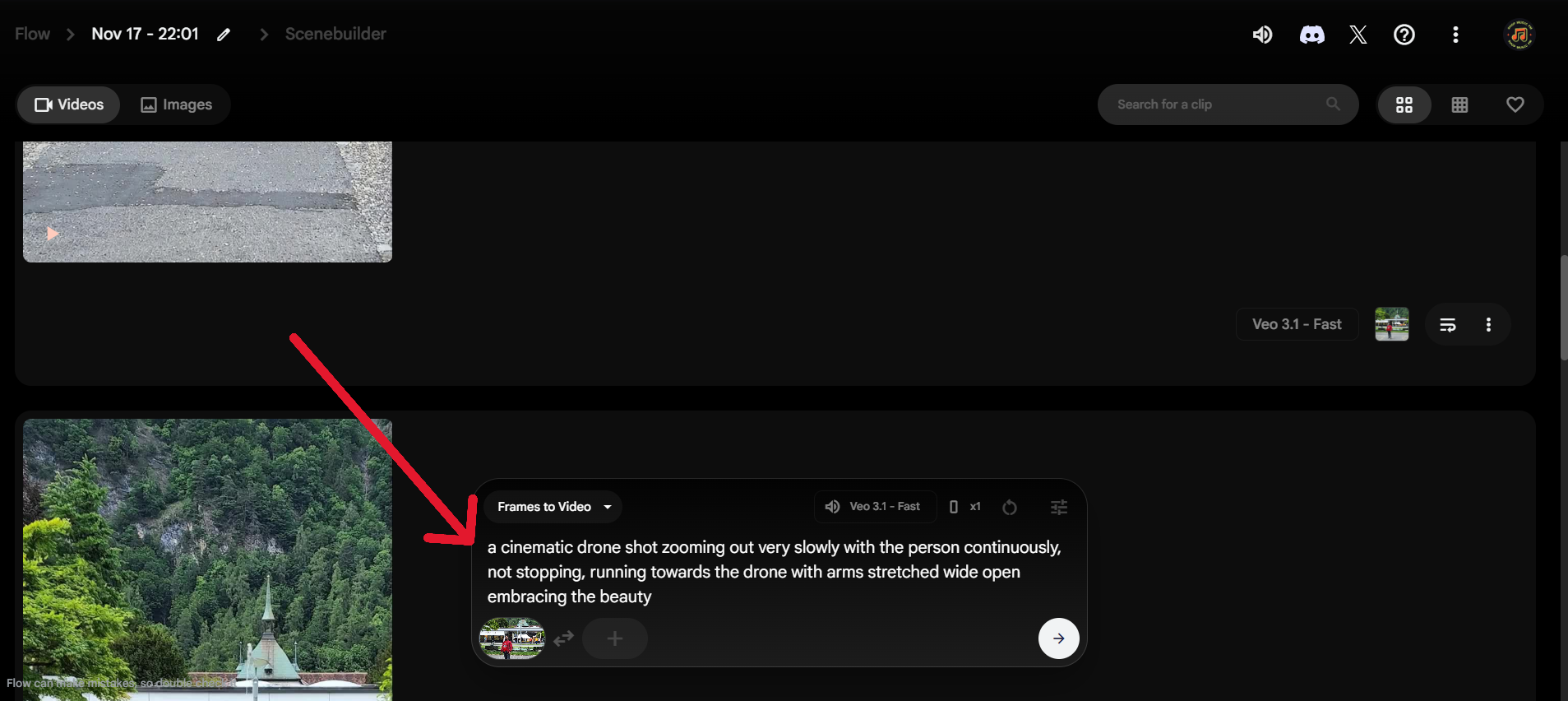
Task: Open the prompt settings sliders icon
Action: point(1059,507)
